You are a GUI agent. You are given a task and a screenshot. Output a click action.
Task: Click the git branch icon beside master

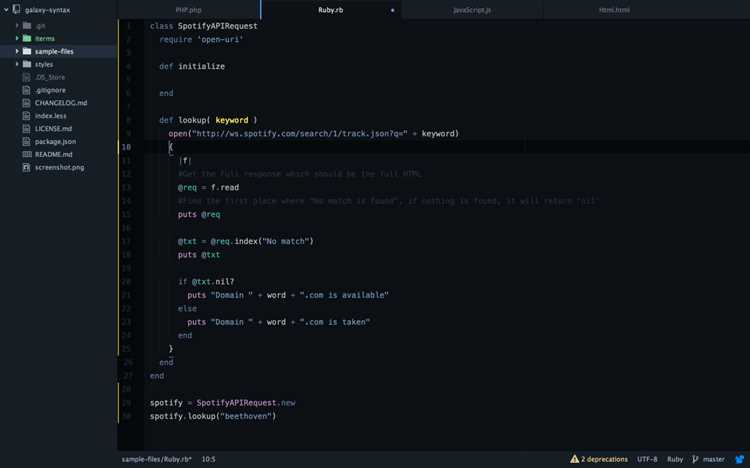click(x=695, y=459)
